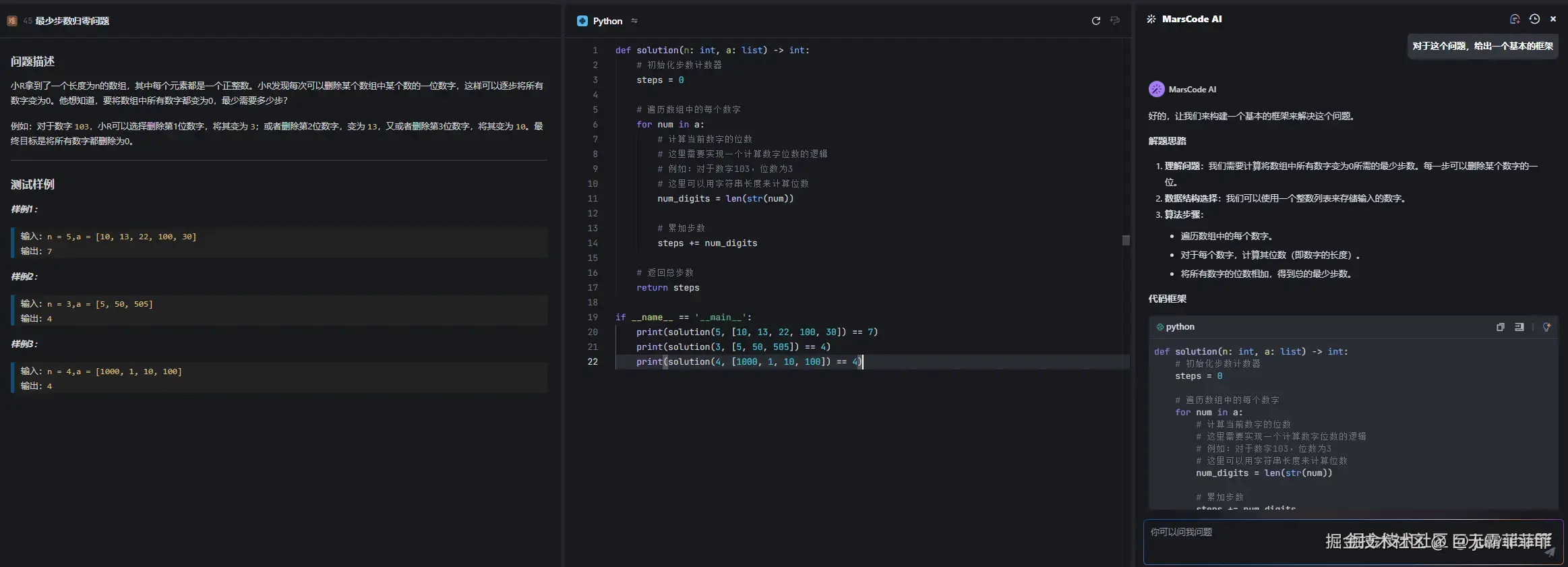Click the MarsCode AI sparkle logo
1568x567 pixels.
[x=1151, y=19]
